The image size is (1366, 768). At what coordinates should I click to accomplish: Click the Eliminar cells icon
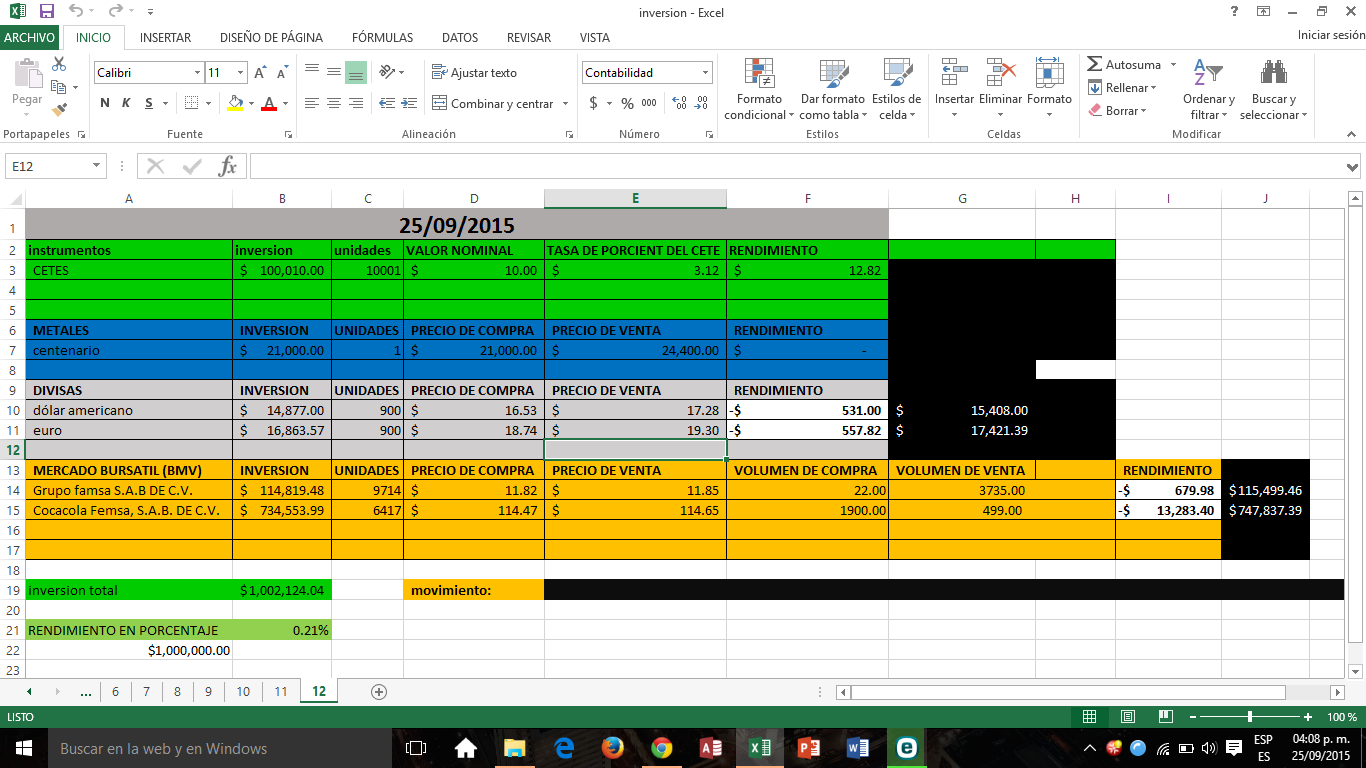1000,73
